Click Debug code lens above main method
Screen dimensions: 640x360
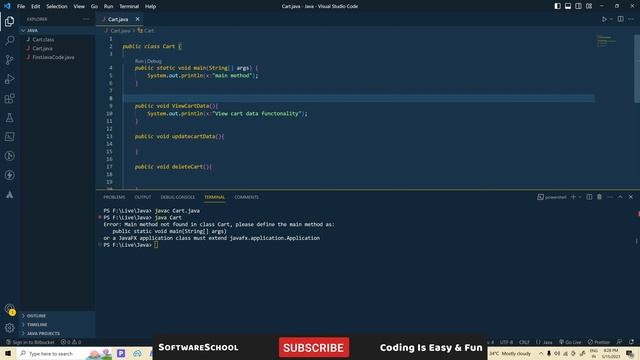pos(154,61)
